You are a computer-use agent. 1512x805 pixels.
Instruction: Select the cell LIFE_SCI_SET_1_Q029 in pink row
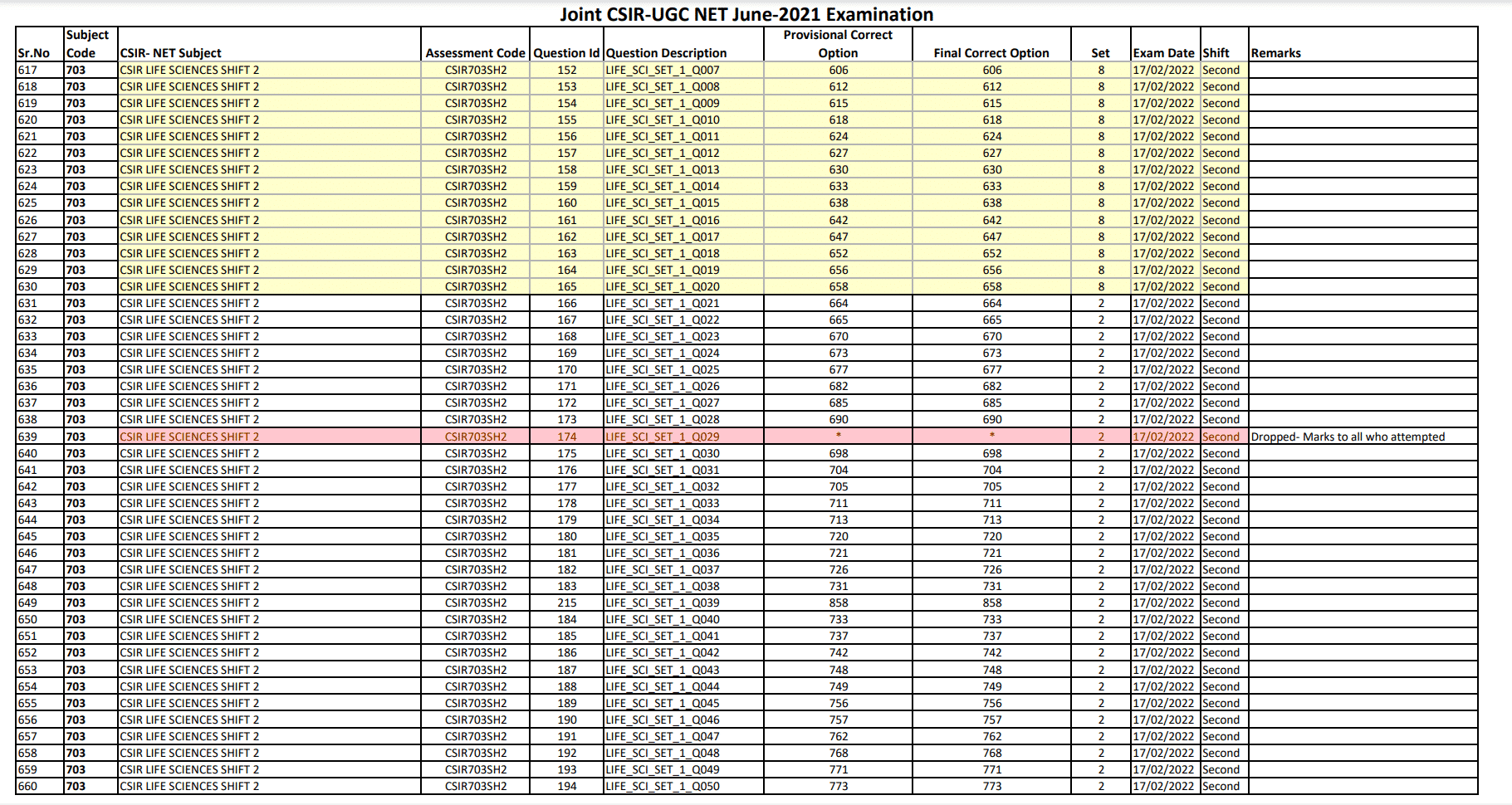[663, 437]
